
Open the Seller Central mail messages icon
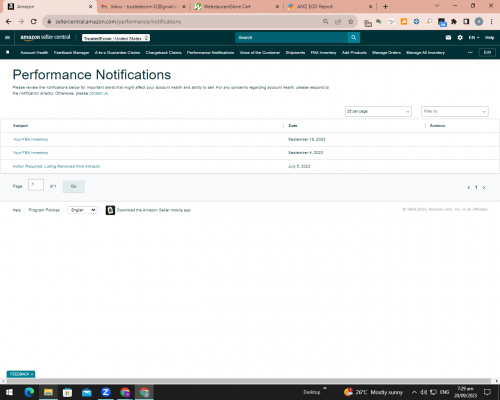(x=448, y=38)
